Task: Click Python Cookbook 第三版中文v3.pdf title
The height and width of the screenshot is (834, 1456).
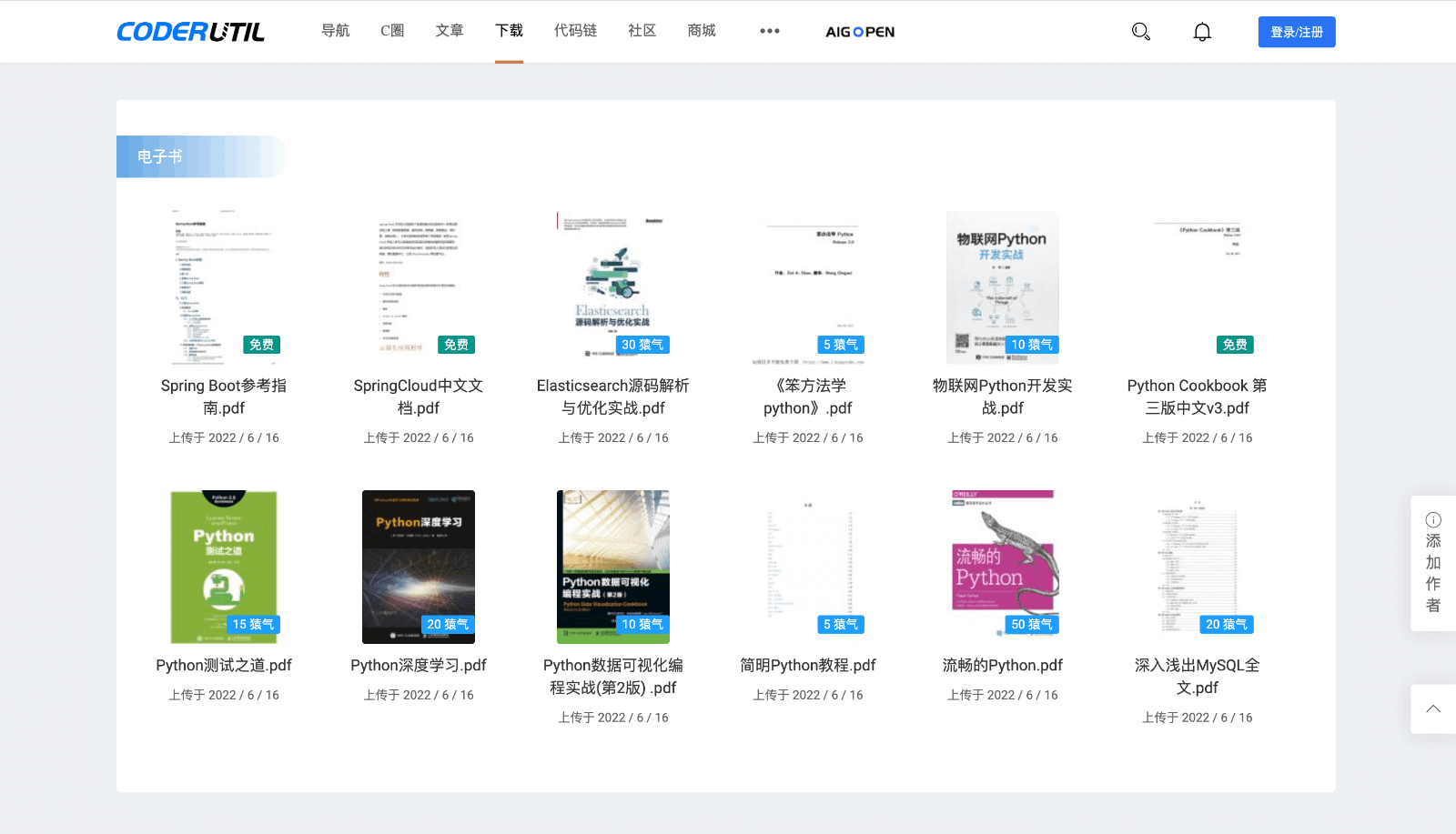Action: pyautogui.click(x=1198, y=397)
